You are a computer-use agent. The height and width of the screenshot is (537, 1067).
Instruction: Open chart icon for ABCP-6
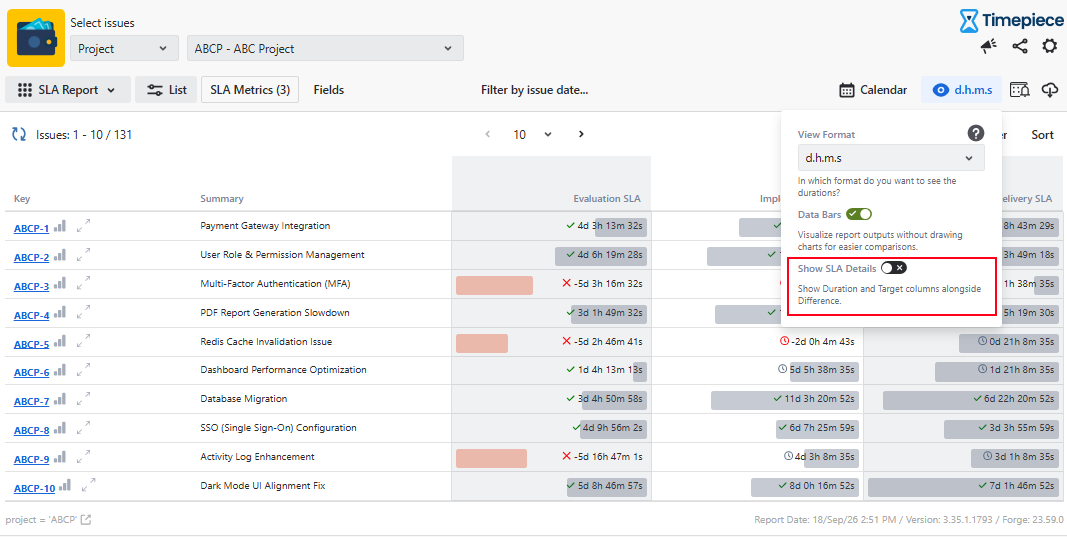point(60,370)
